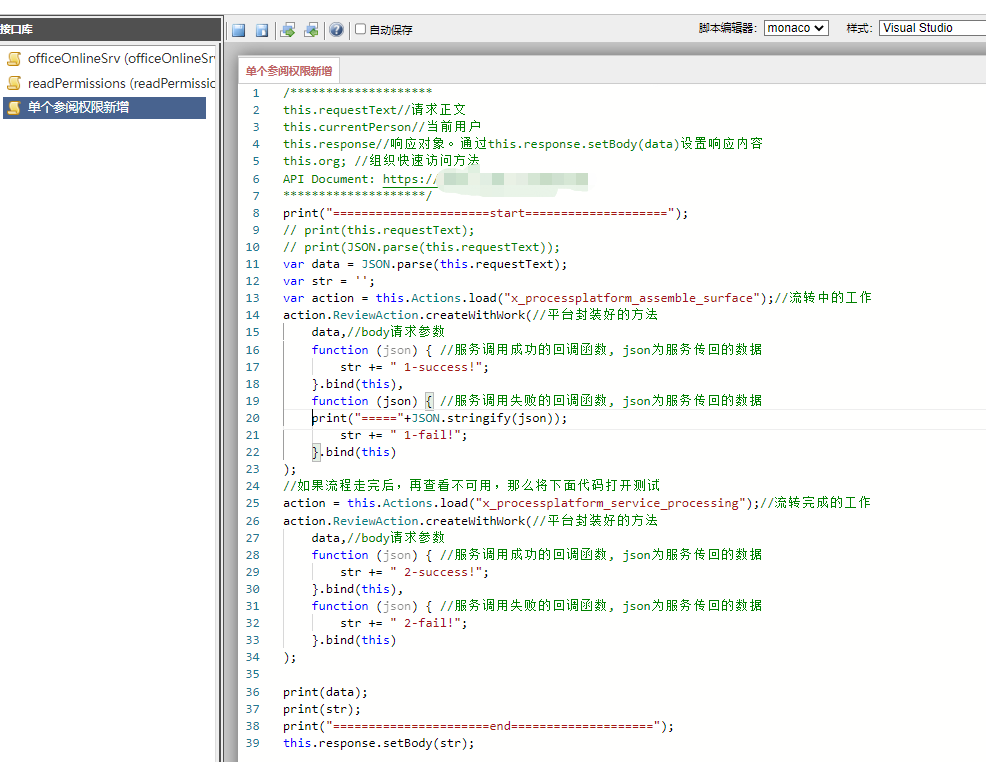Click the scroll icon beside officeOnlineSrv
The width and height of the screenshot is (986, 762).
coord(14,59)
